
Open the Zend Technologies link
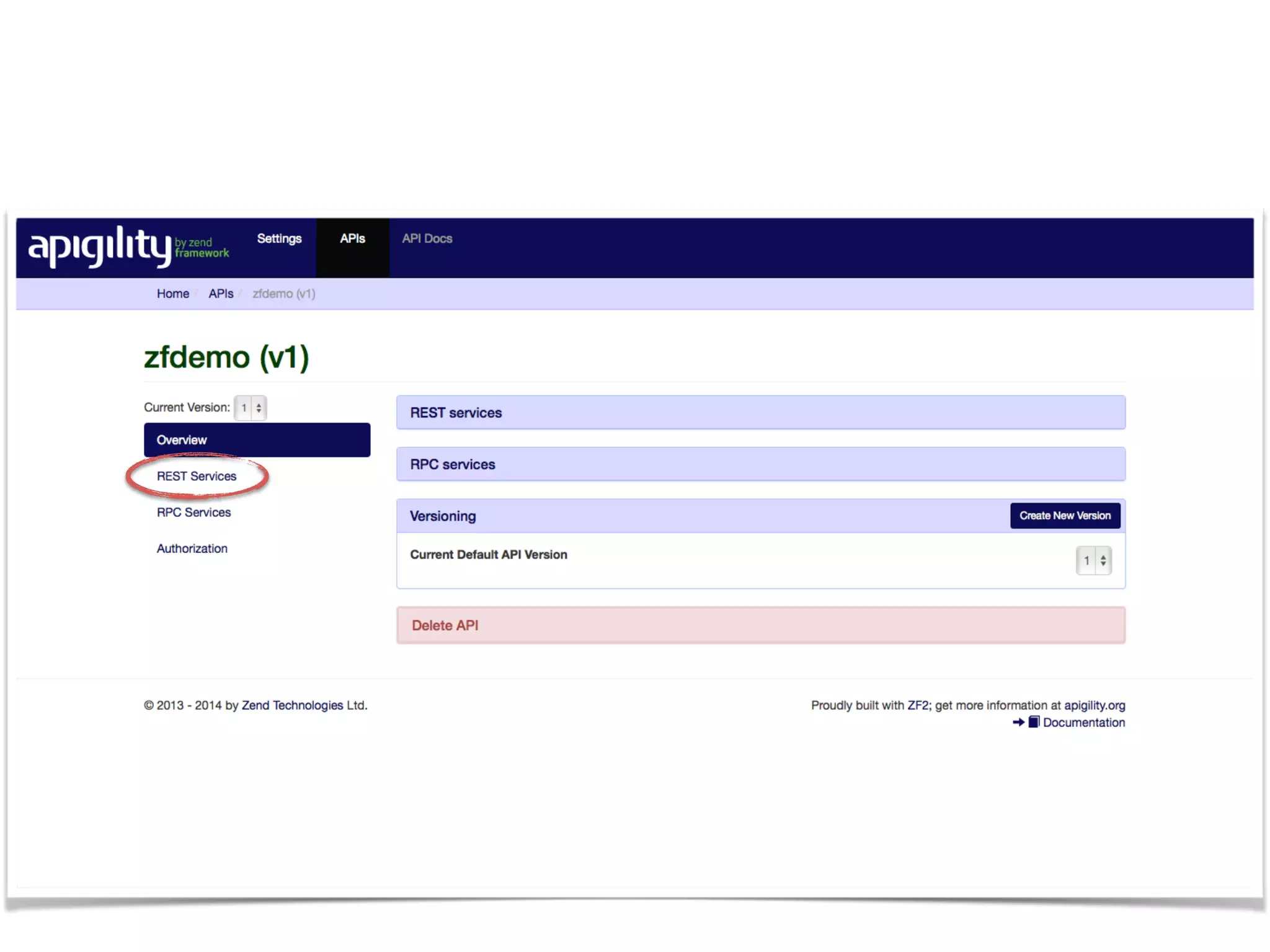point(292,705)
